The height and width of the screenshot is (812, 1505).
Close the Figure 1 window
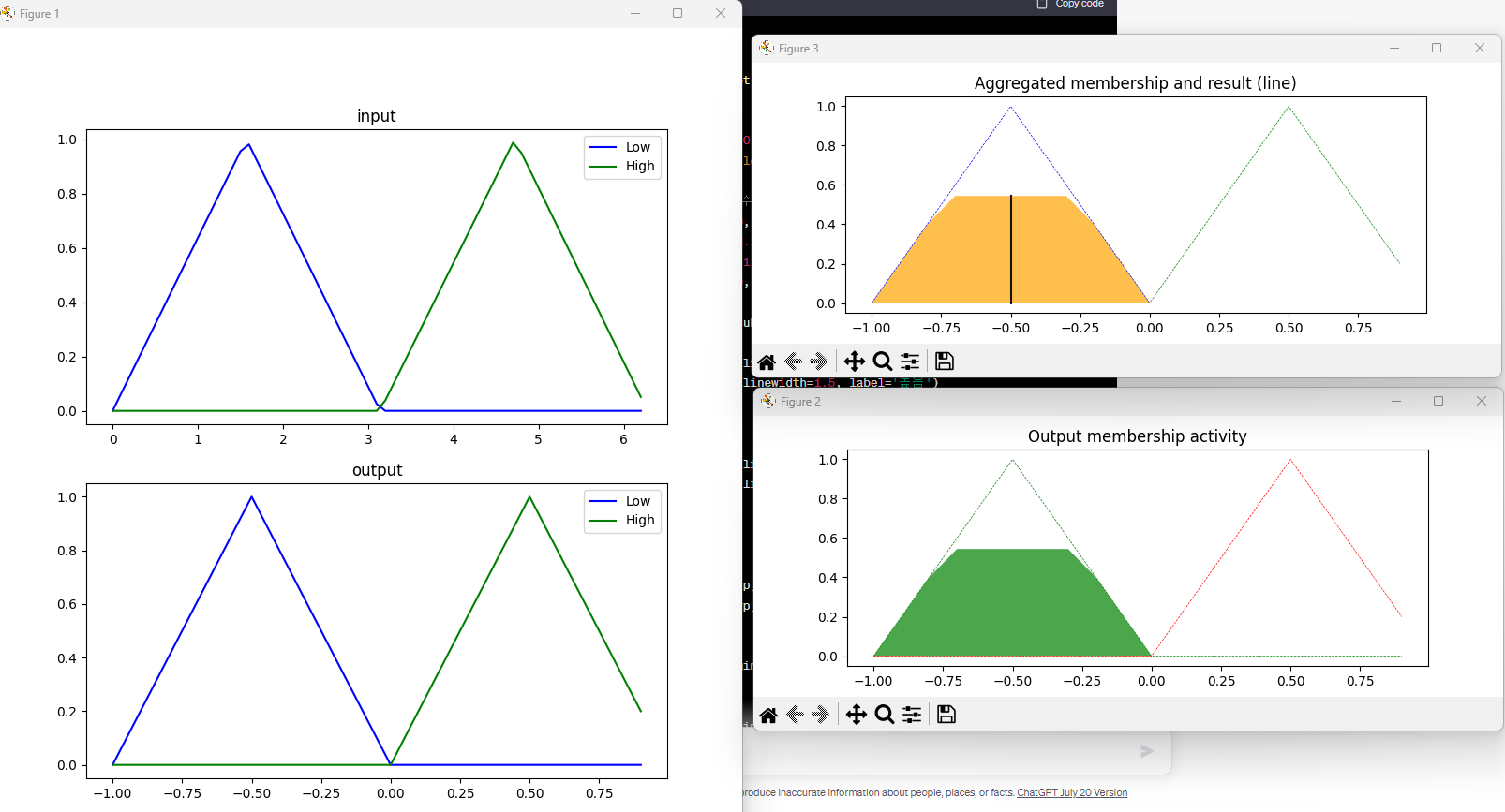721,13
